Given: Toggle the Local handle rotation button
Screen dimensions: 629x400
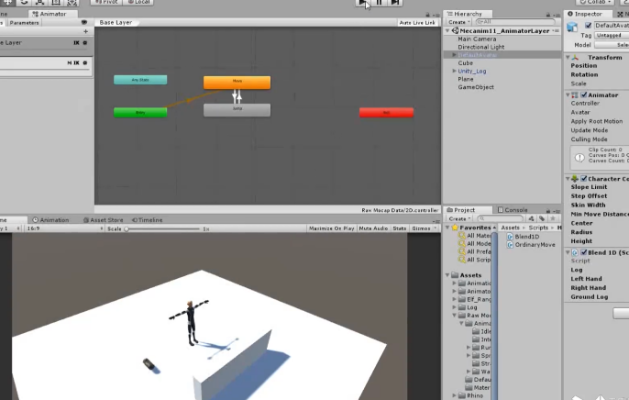Looking at the screenshot, I should point(138,2).
